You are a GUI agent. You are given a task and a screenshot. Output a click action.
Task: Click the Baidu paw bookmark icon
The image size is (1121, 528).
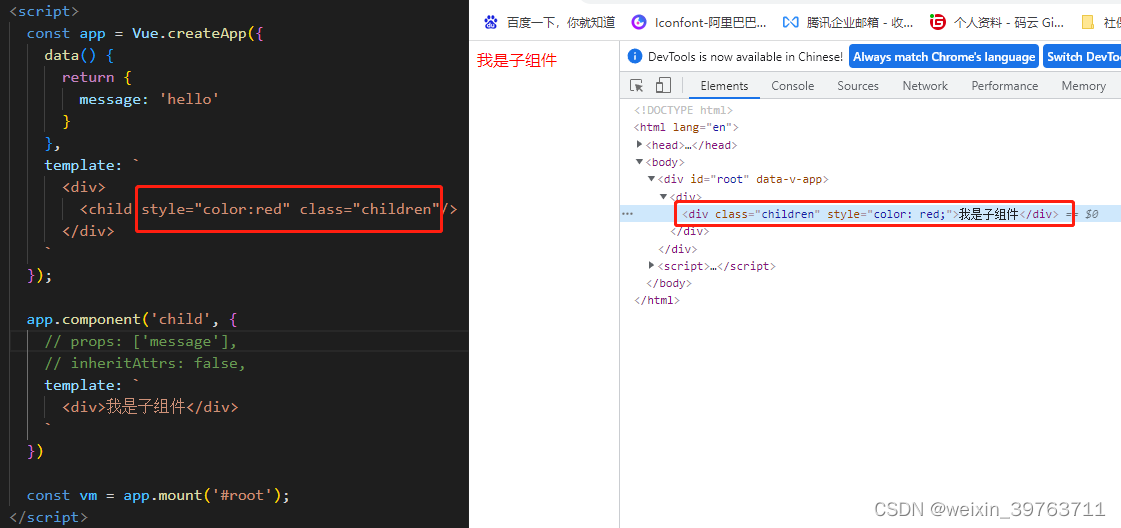[x=490, y=22]
